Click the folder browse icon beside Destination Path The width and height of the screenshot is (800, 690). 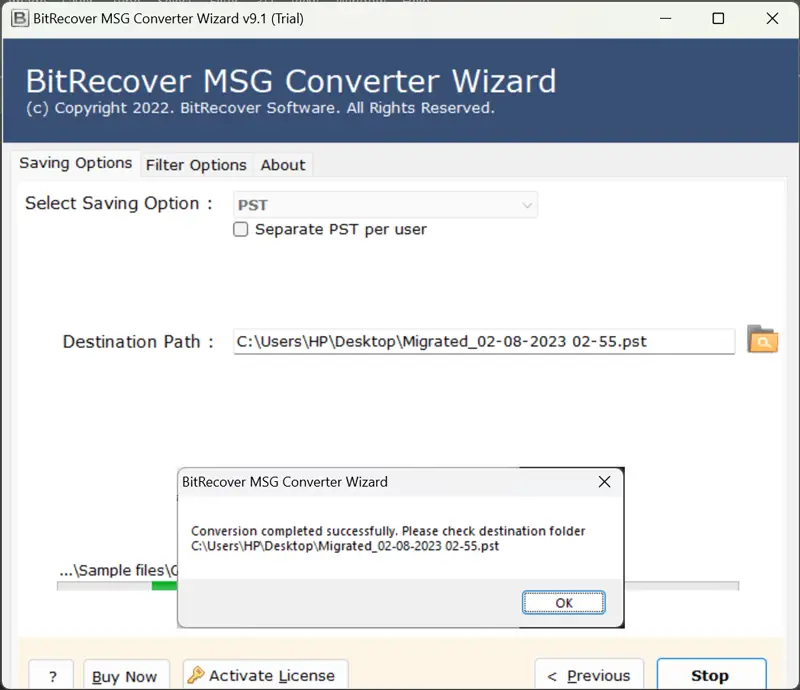(762, 339)
